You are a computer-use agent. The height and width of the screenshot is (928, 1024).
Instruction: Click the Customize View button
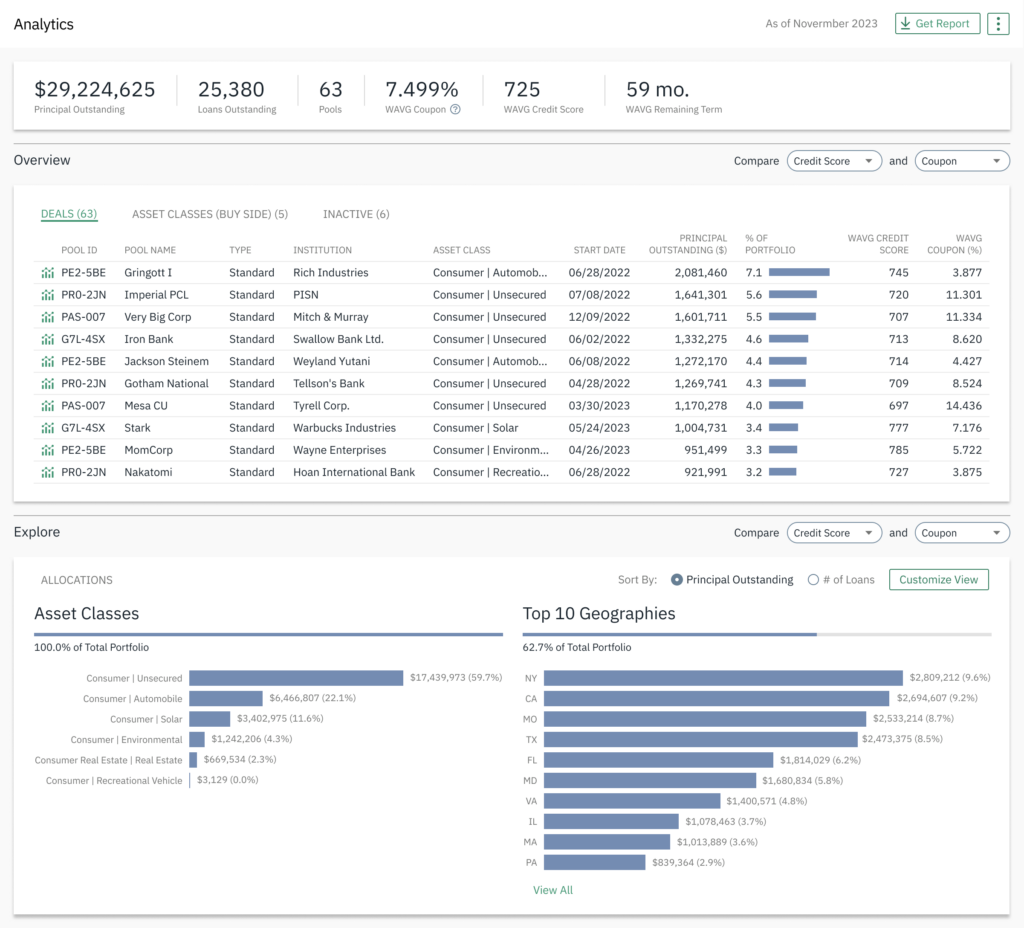(938, 580)
